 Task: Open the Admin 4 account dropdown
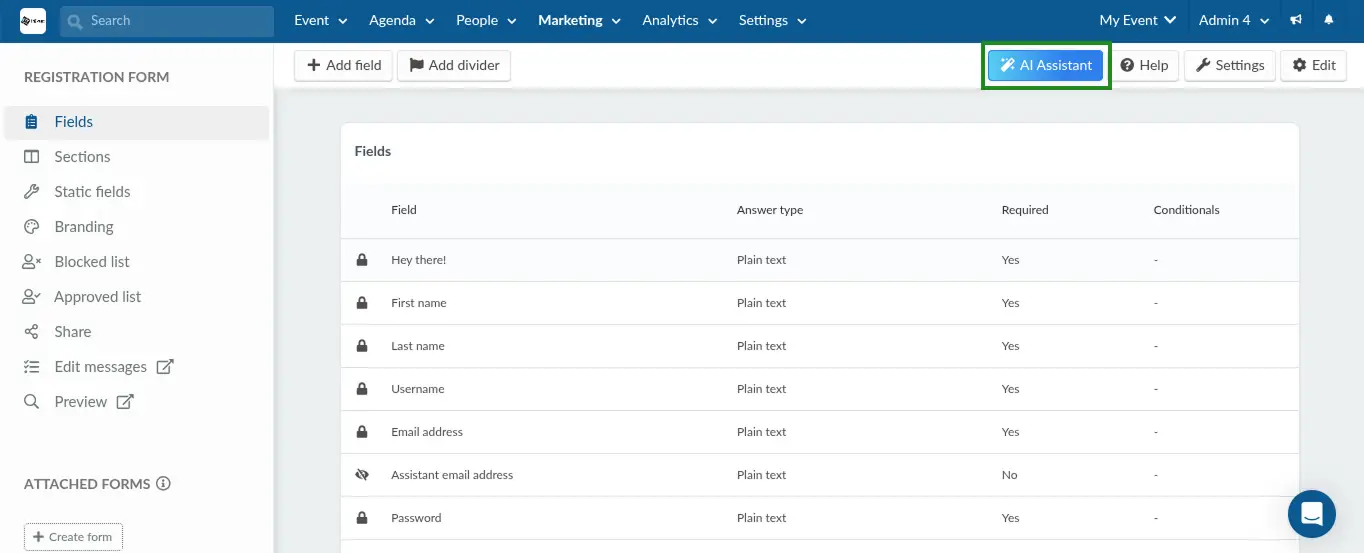1234,20
